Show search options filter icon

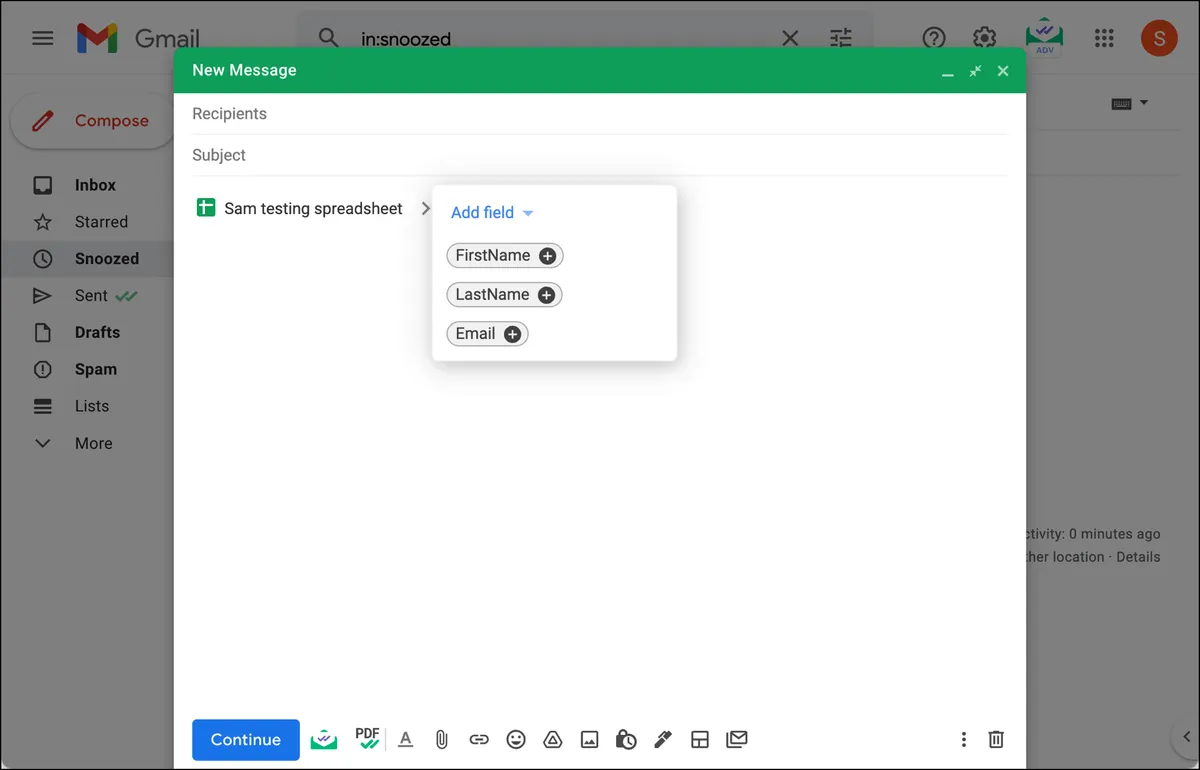pos(841,39)
